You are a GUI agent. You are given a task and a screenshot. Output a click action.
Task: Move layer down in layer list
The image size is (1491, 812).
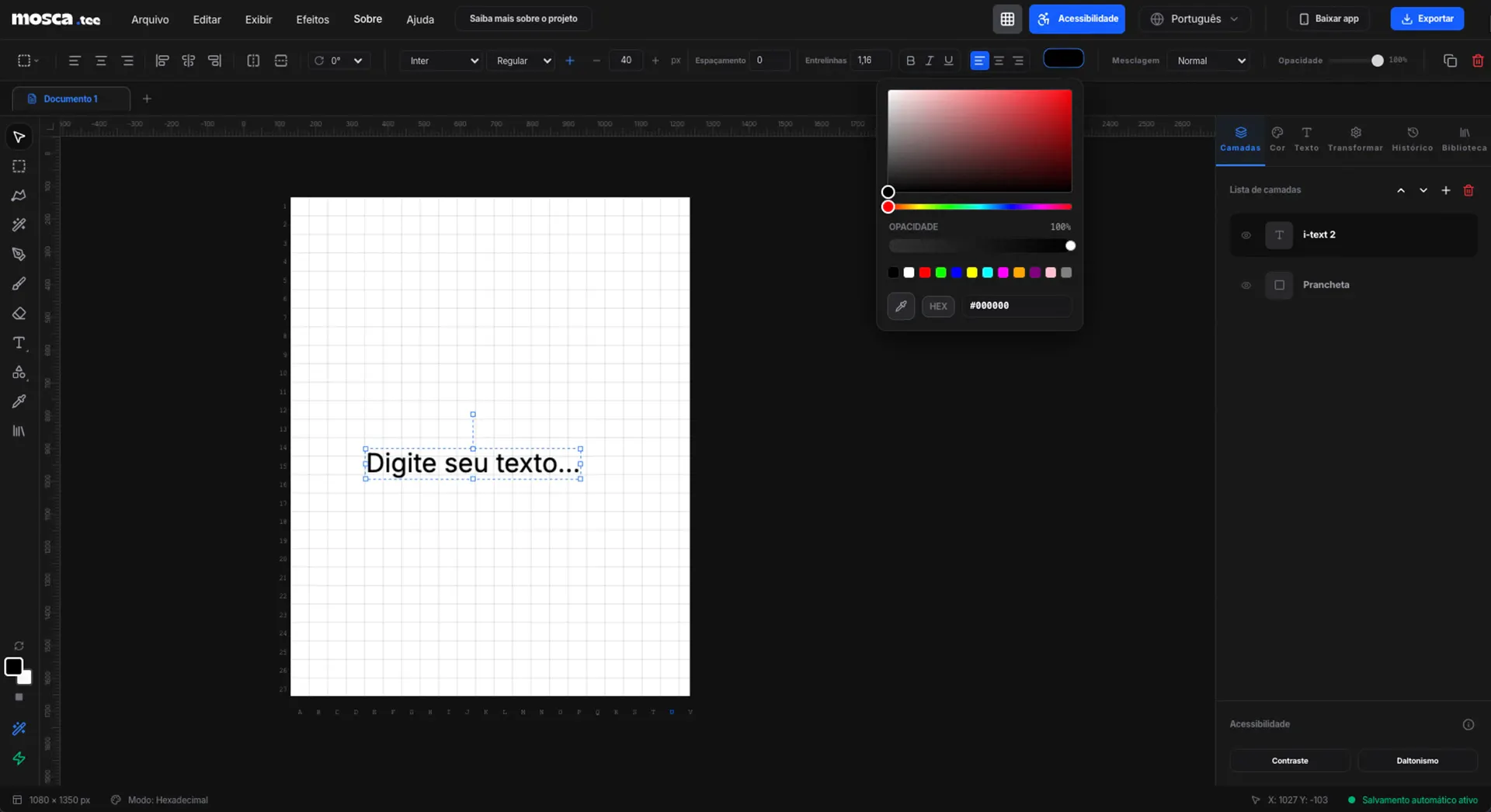coord(1423,190)
